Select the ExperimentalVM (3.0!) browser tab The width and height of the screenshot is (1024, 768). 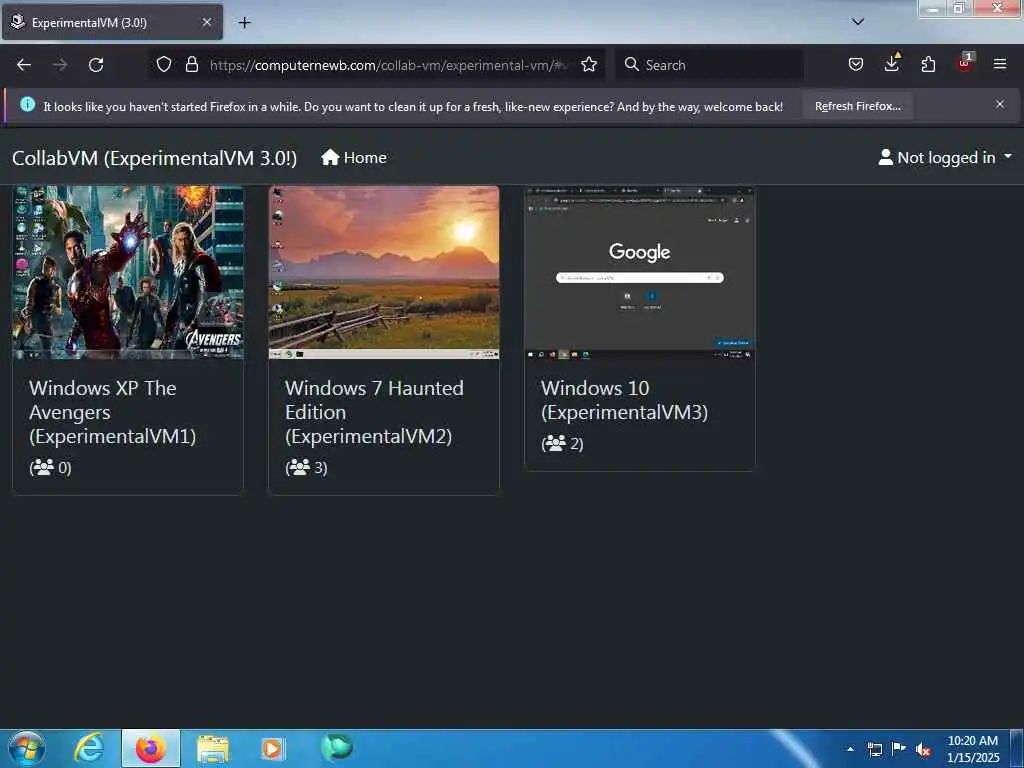[x=112, y=22]
